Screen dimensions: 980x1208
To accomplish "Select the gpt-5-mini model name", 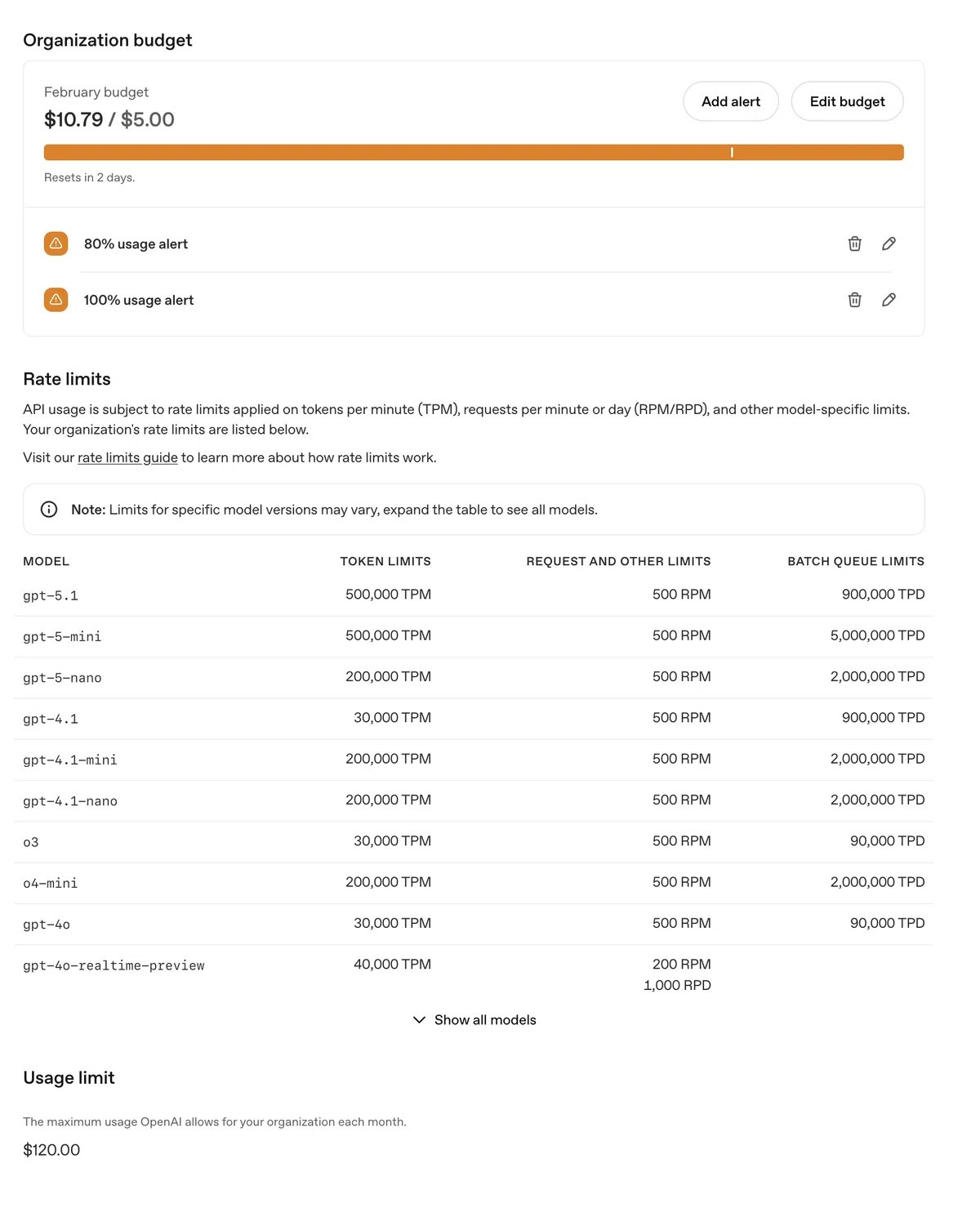I will [x=62, y=636].
